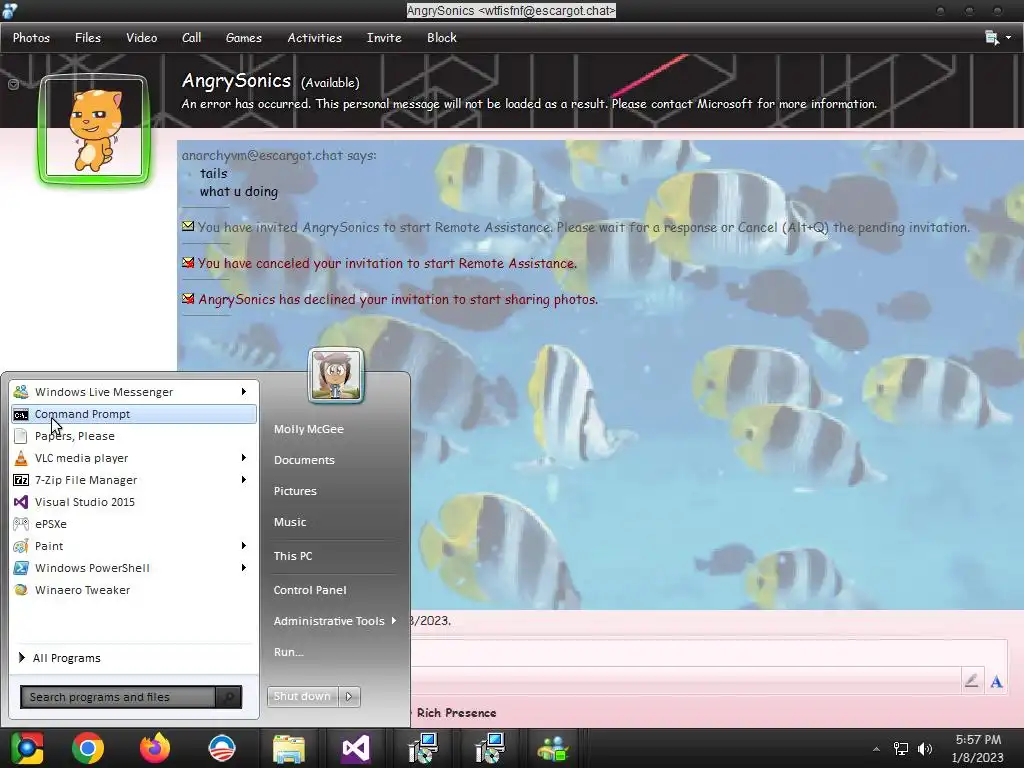The height and width of the screenshot is (768, 1024).
Task: Open Files in Messenger toolbar
Action: click(88, 38)
